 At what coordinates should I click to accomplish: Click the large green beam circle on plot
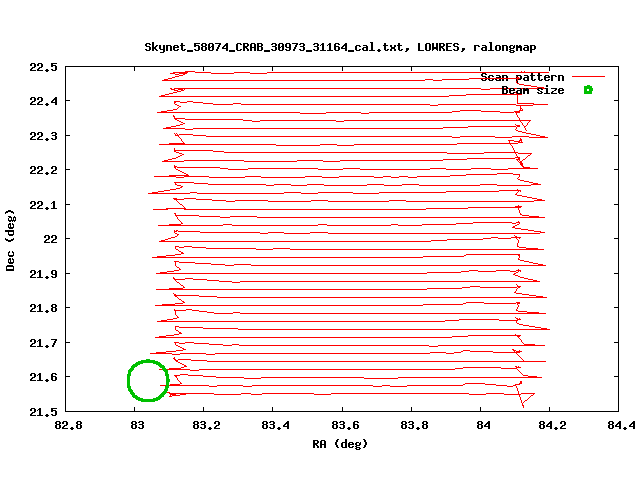[148, 380]
